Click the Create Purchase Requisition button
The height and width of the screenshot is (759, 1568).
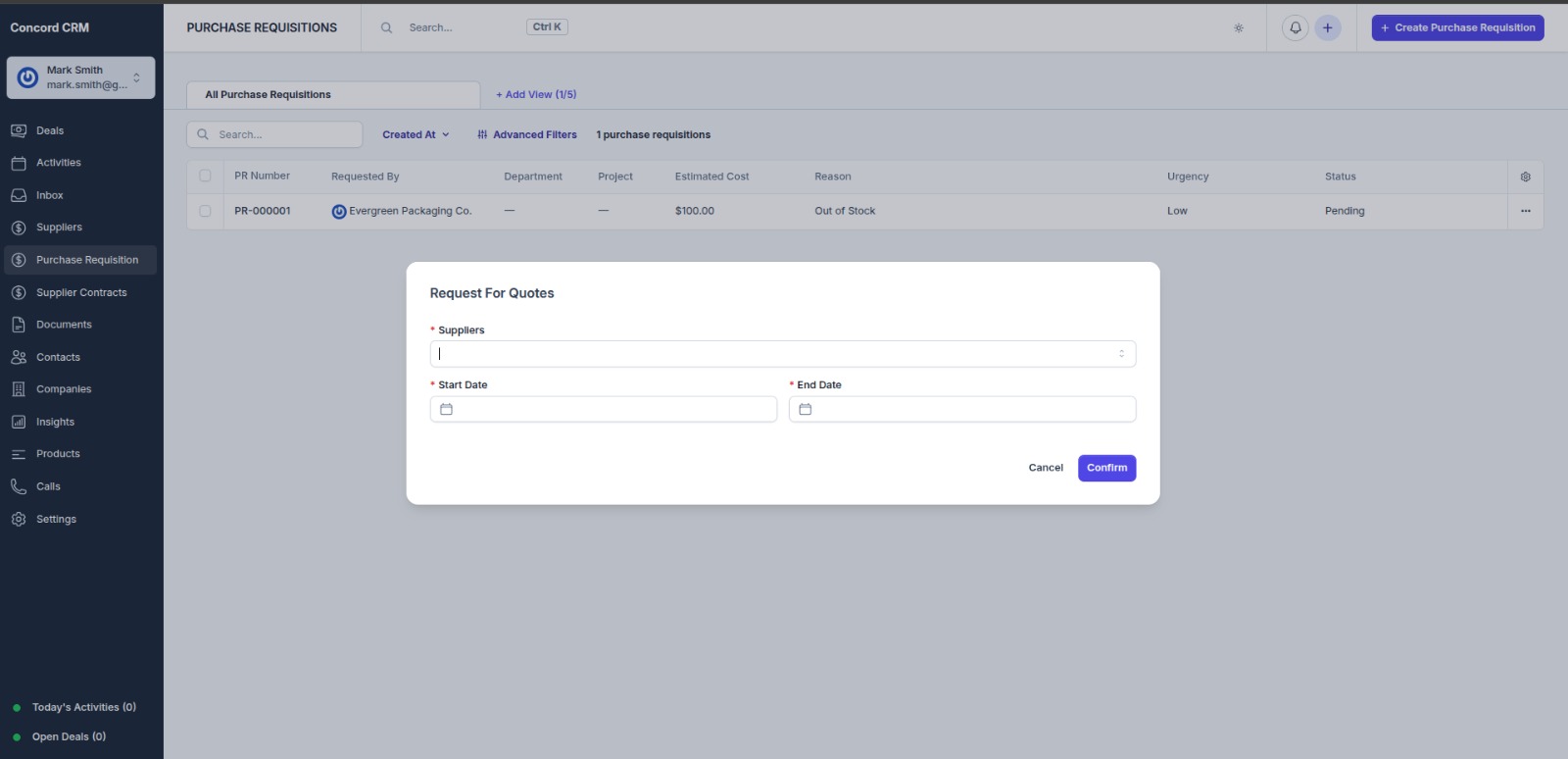1457,27
